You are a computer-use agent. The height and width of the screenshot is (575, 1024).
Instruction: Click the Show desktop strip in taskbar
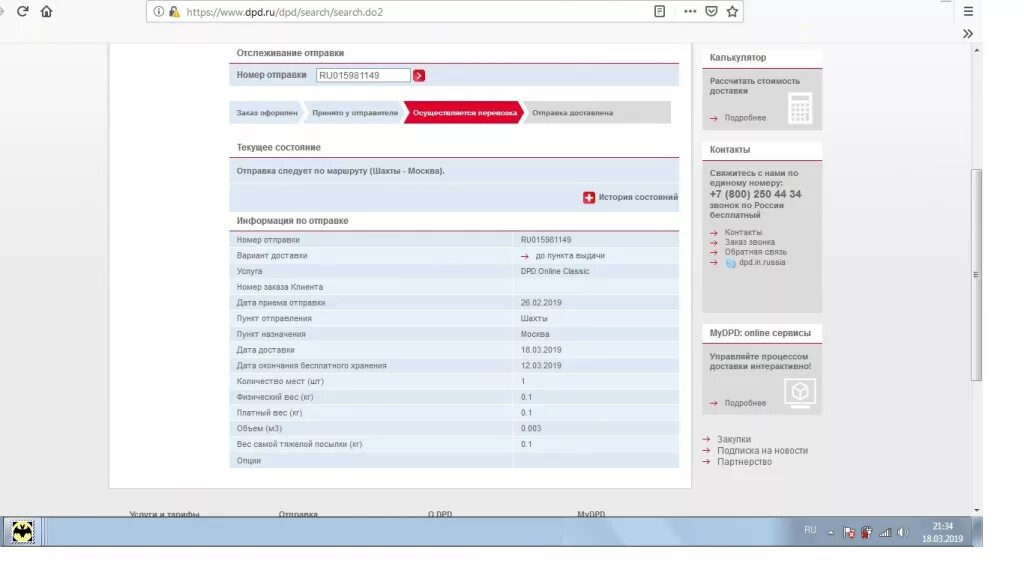tap(977, 532)
